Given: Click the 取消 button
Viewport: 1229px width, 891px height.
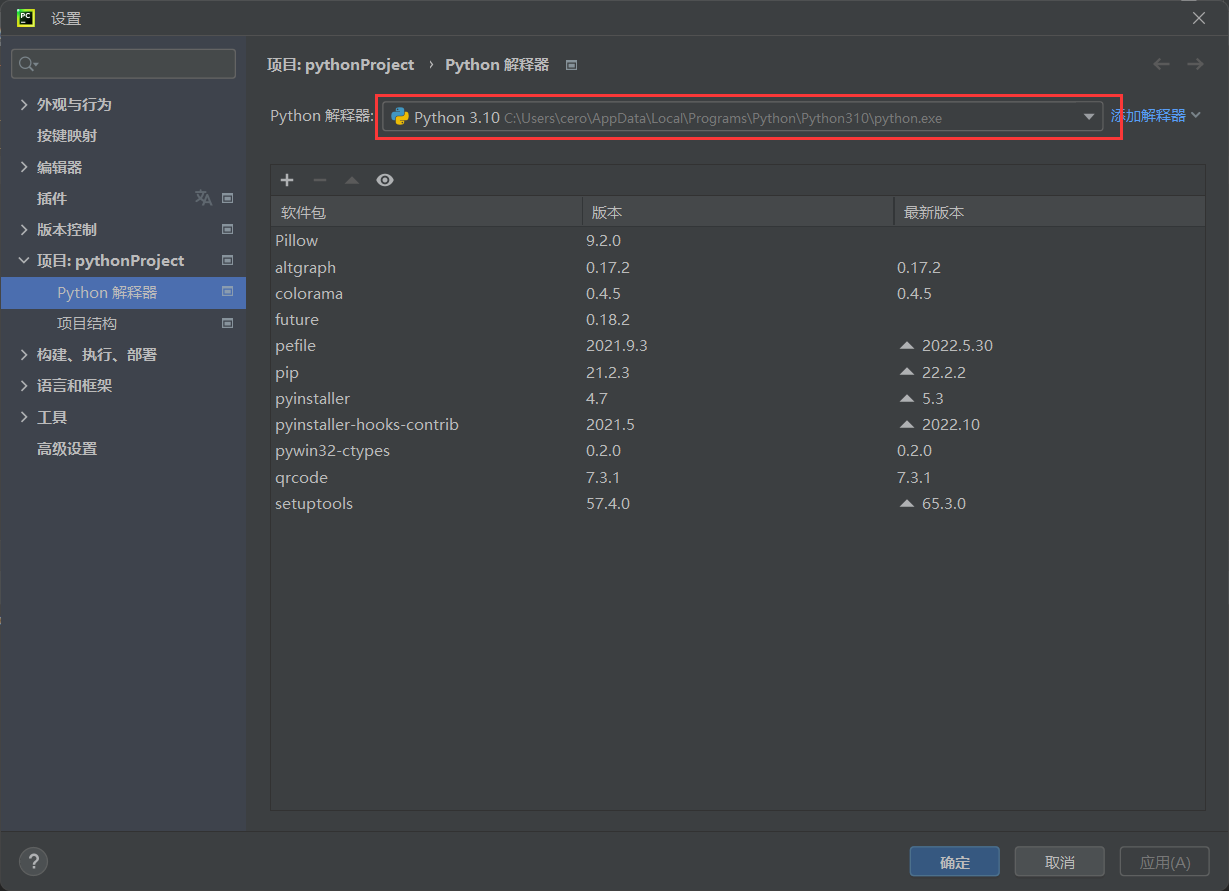Looking at the screenshot, I should (x=1059, y=861).
